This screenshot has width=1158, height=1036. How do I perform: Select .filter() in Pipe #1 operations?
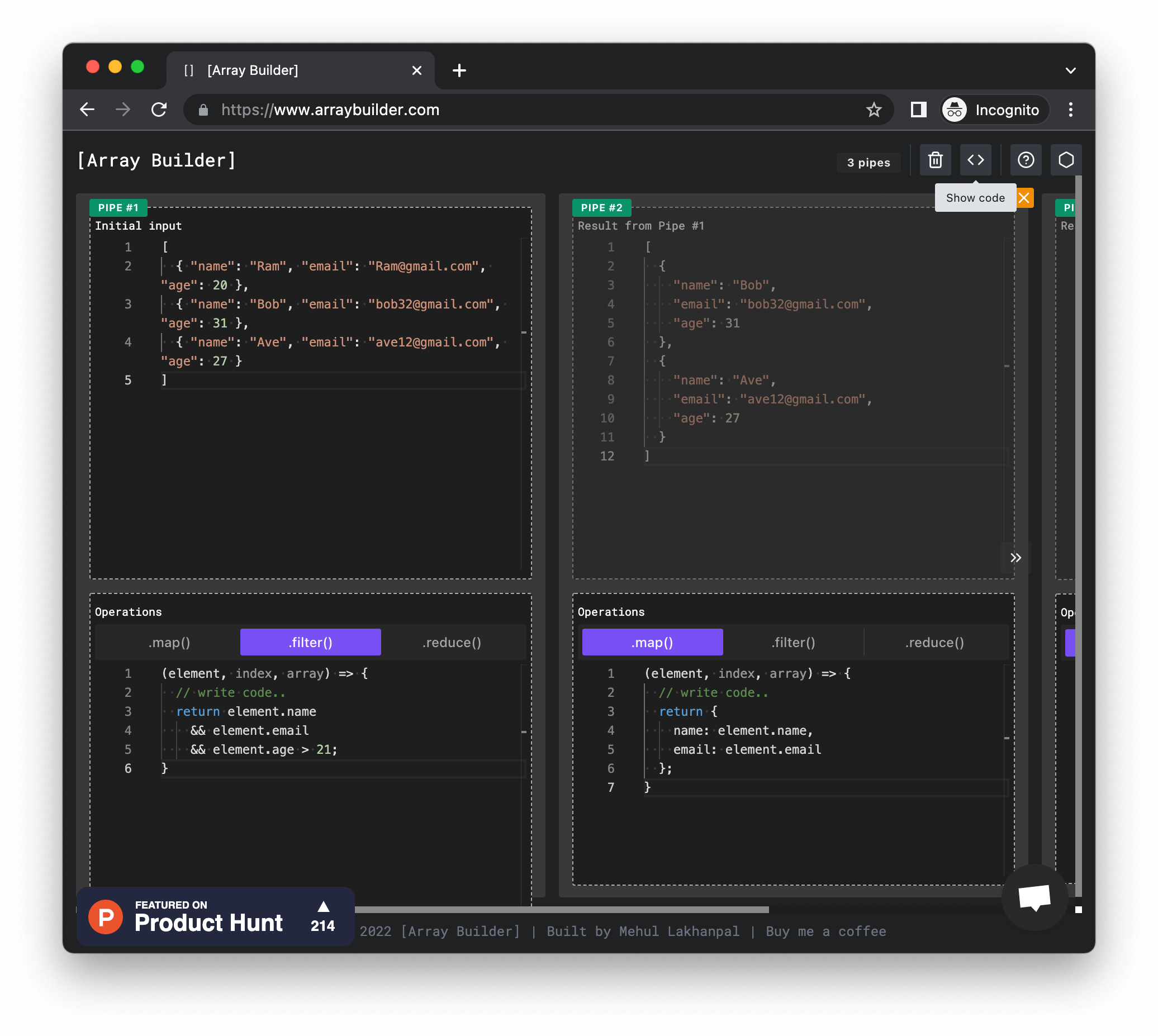tap(310, 643)
